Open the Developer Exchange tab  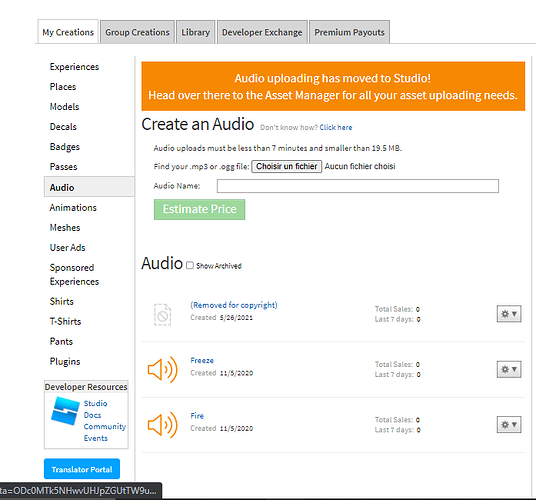tap(262, 32)
